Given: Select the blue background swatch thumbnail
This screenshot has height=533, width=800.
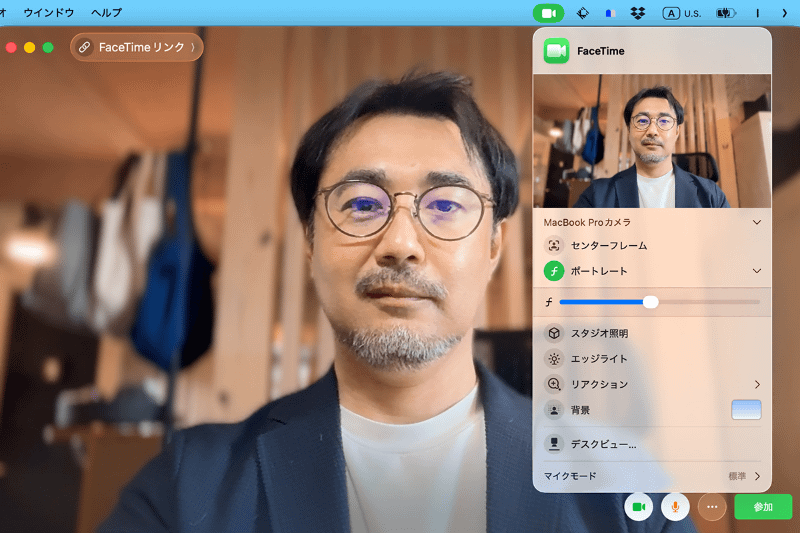Looking at the screenshot, I should point(746,410).
